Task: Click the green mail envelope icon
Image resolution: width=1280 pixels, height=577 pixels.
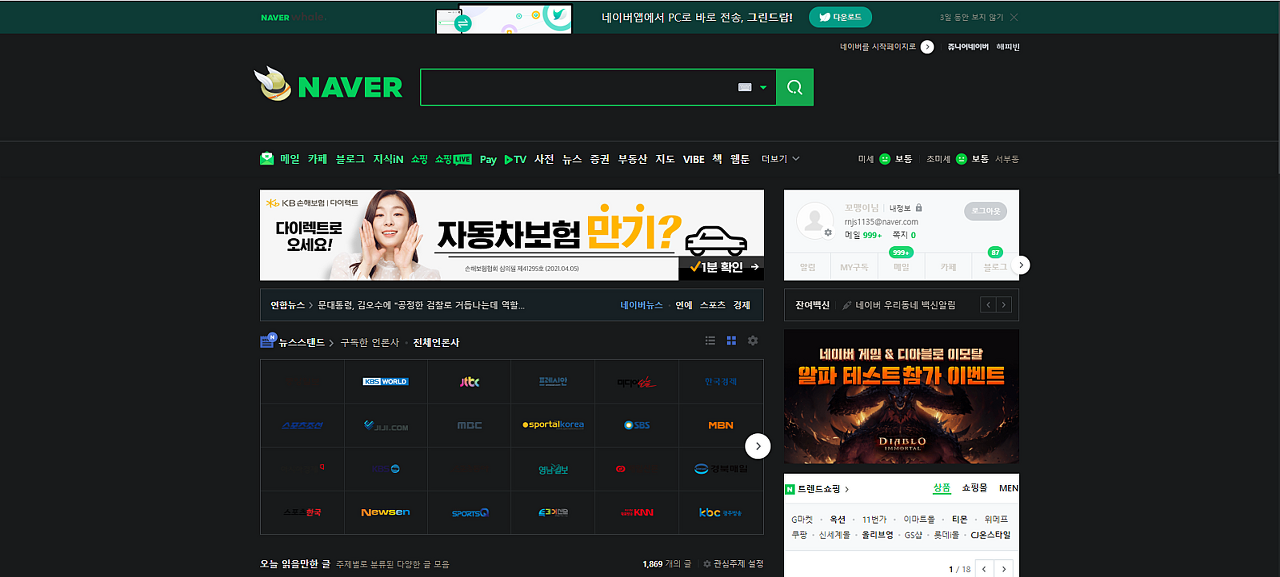Action: click(267, 158)
